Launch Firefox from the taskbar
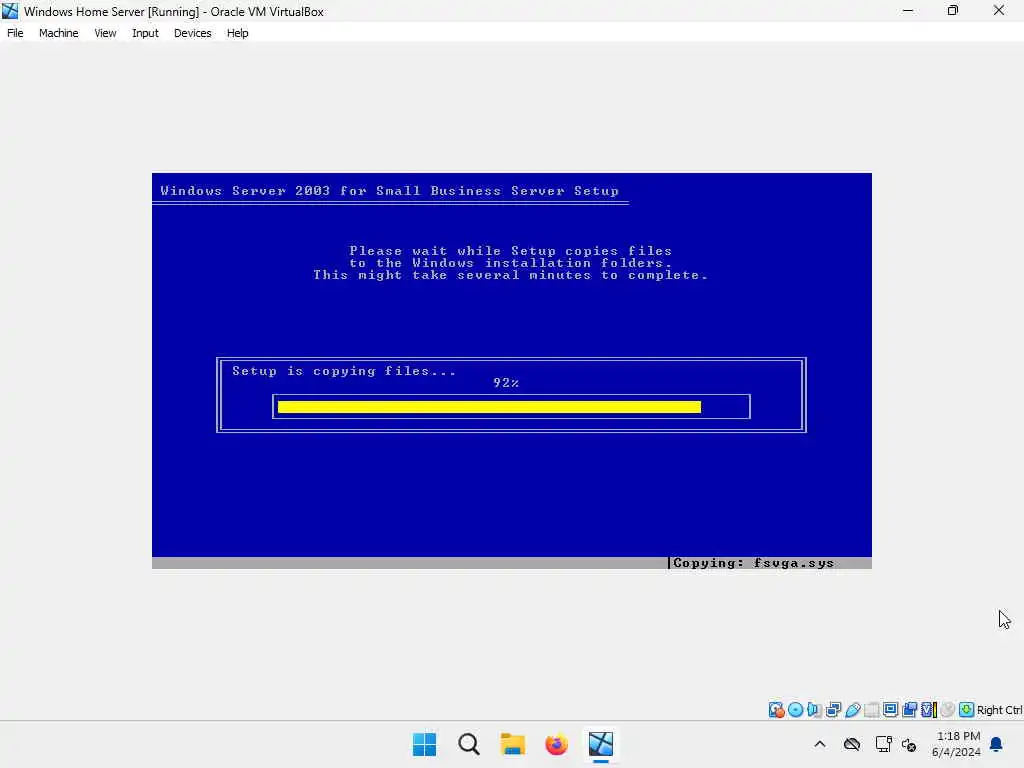 (556, 744)
